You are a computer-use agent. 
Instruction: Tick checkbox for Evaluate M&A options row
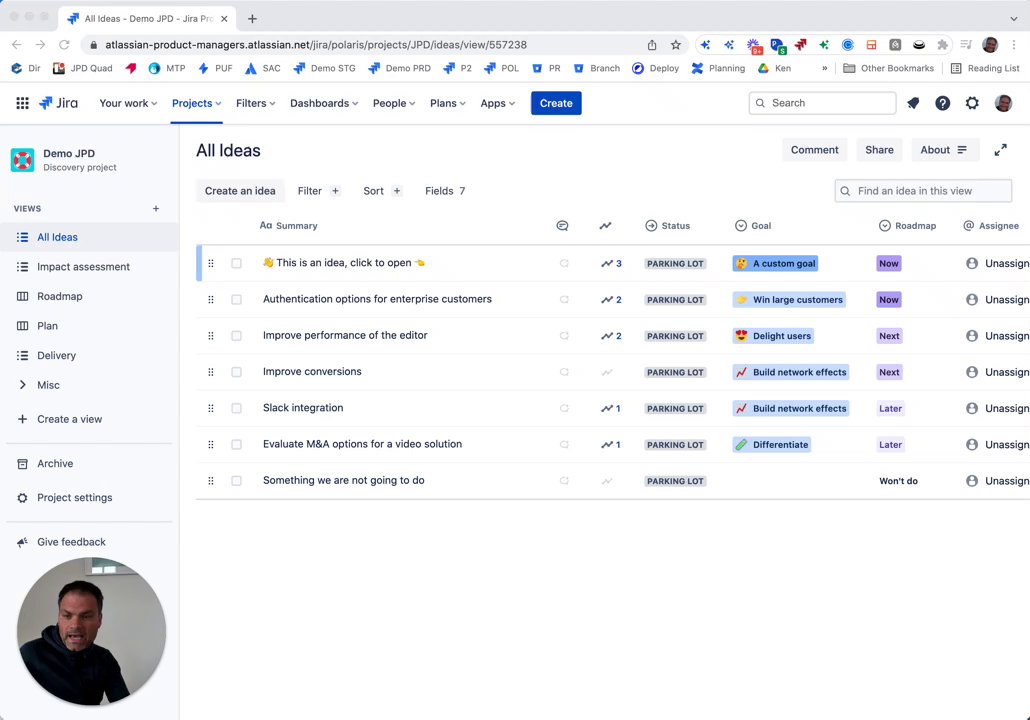(x=236, y=445)
